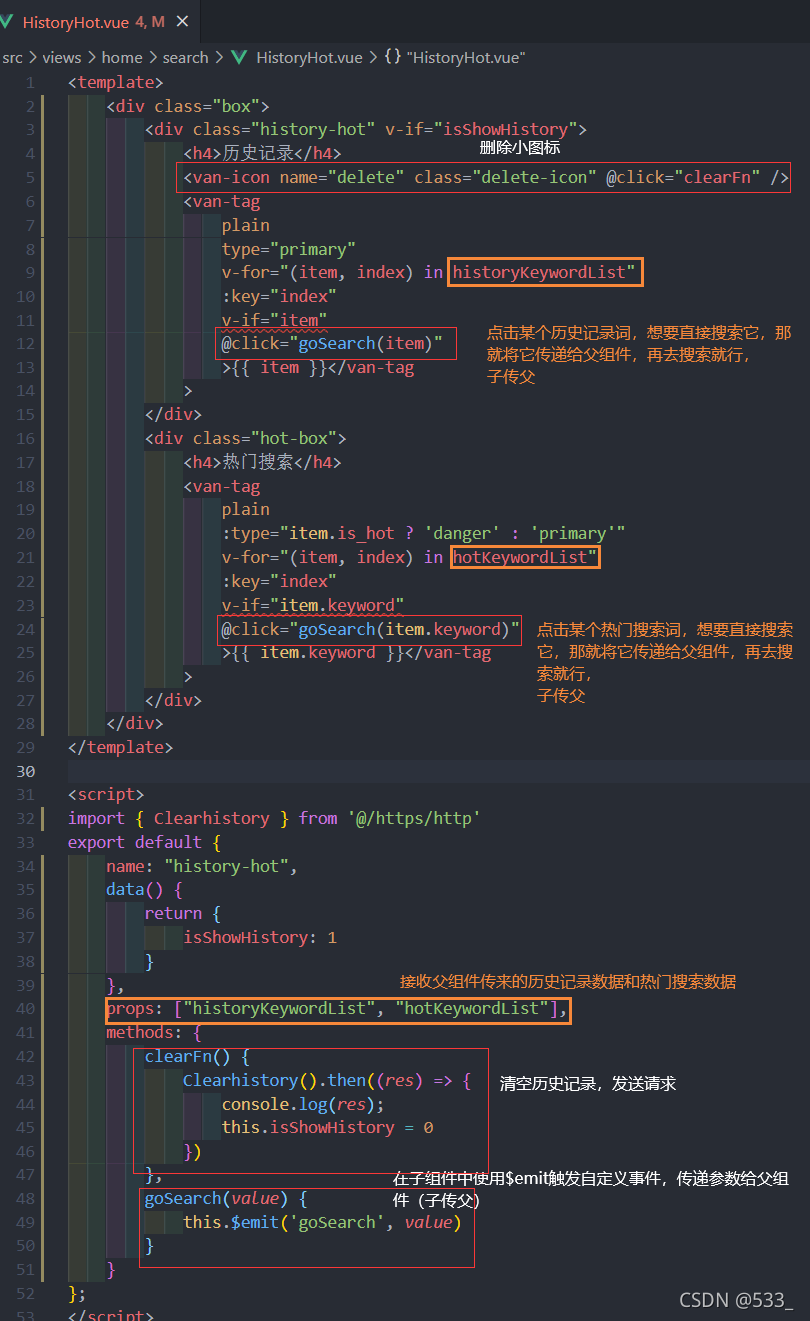Viewport: 810px width, 1321px height.
Task: Click isShowHistory: 1 on line 37
Action: tap(260, 938)
